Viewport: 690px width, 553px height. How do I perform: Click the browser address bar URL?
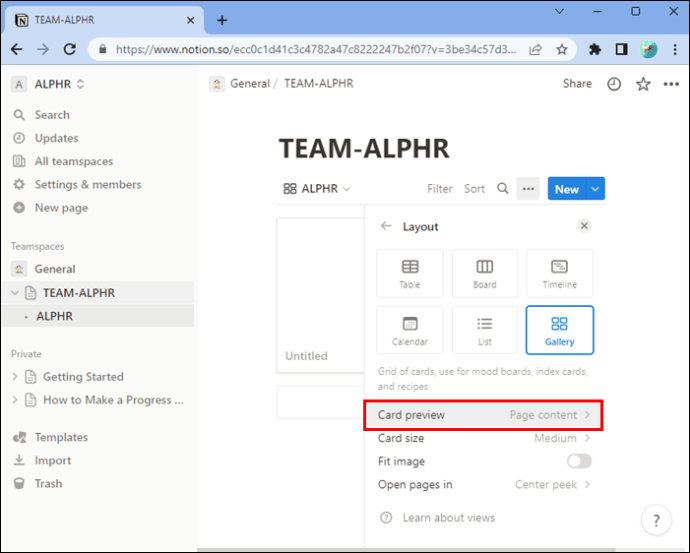[316, 49]
